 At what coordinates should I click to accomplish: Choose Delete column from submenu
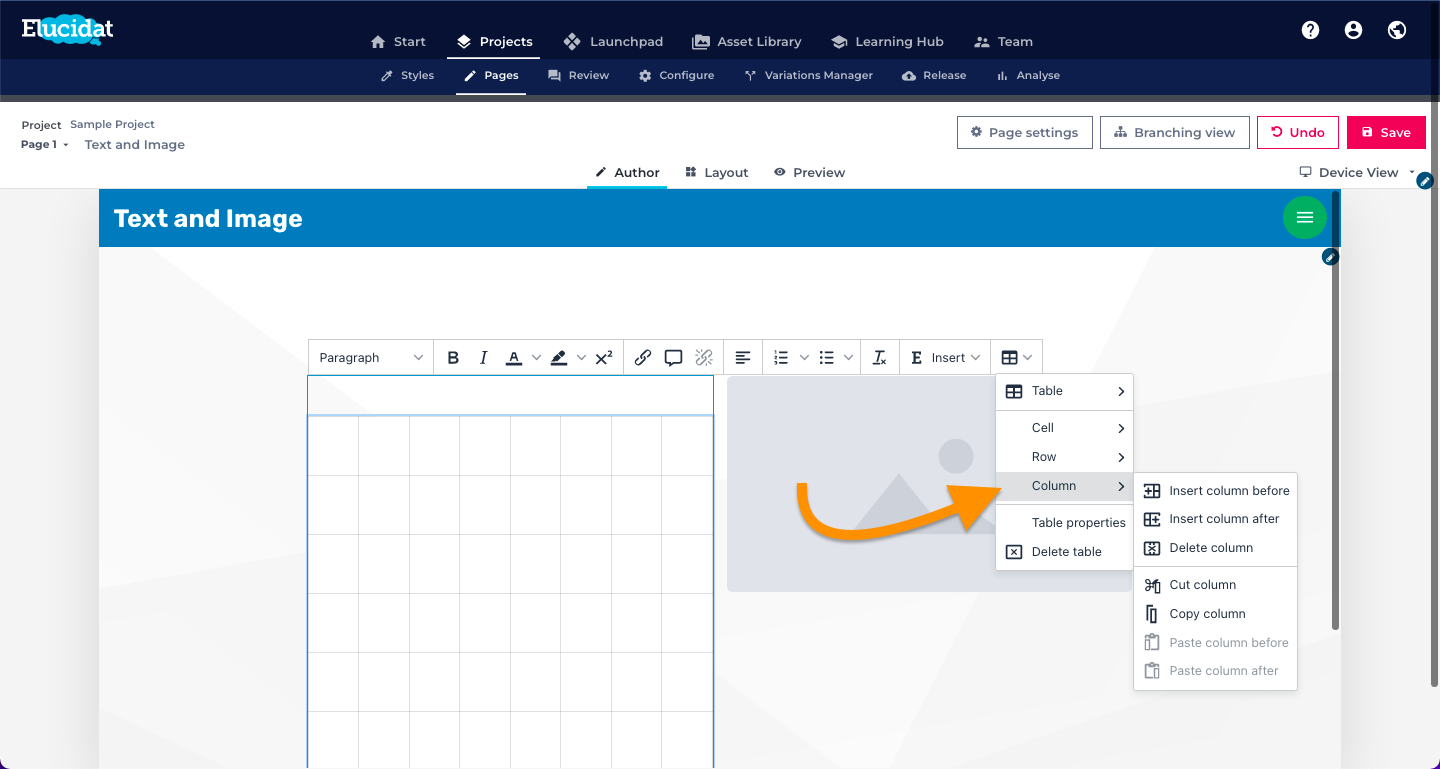1215,548
